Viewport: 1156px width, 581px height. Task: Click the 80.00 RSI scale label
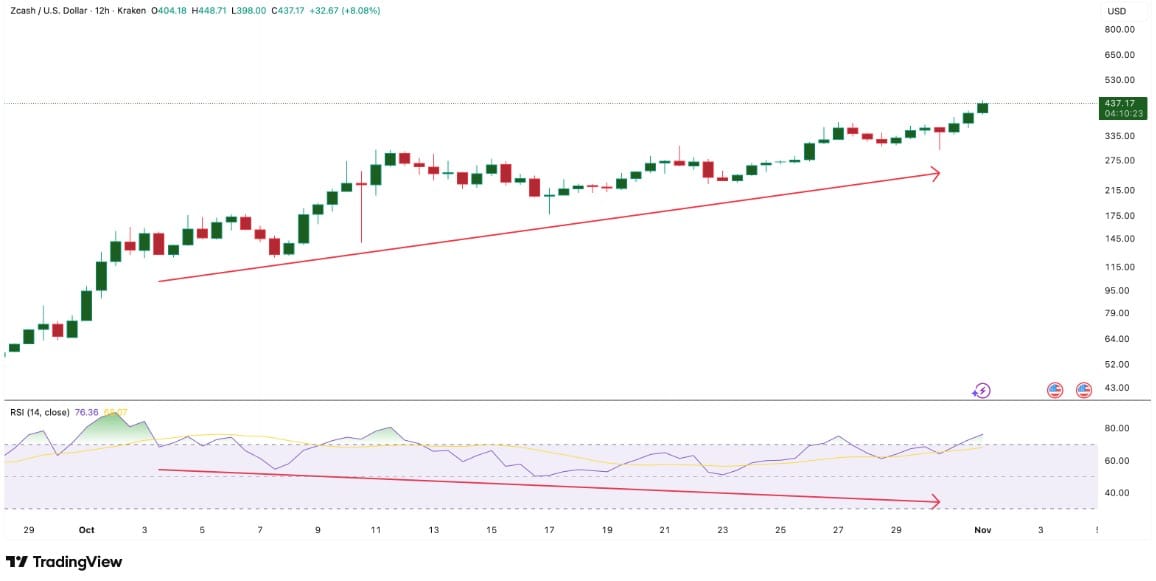coord(1118,428)
